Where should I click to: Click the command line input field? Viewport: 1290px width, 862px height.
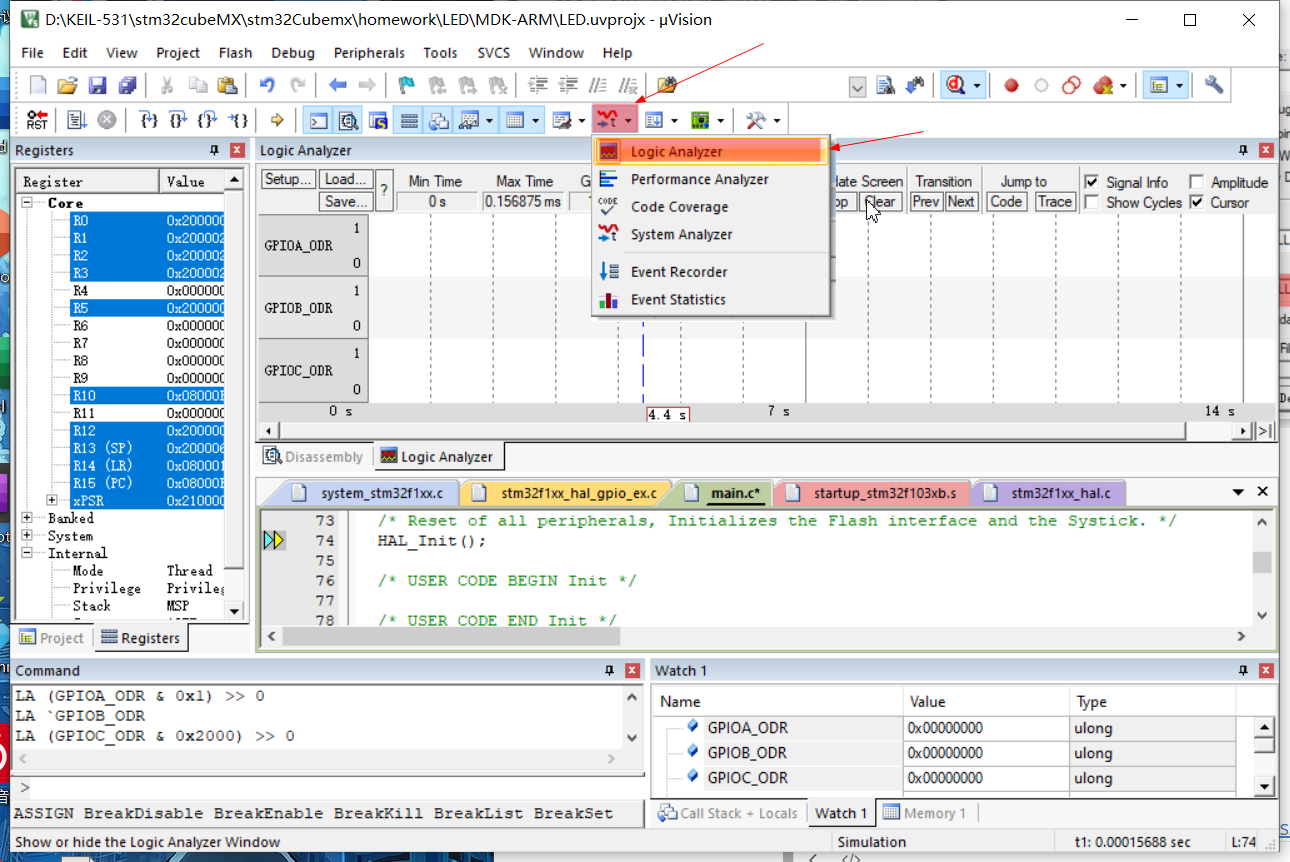[330, 786]
